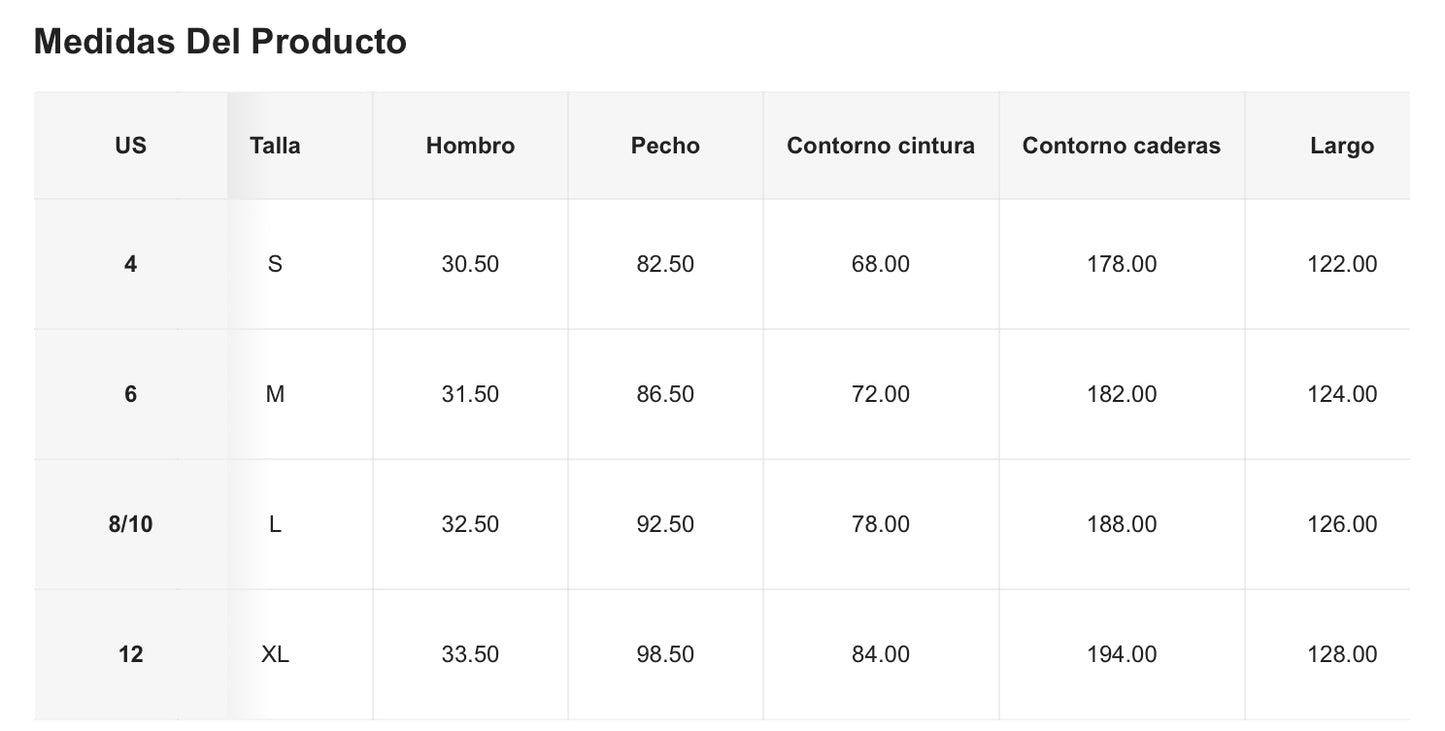Image resolution: width=1445 pixels, height=731 pixels.
Task: Click the US size 8/10 cell
Action: (x=130, y=524)
